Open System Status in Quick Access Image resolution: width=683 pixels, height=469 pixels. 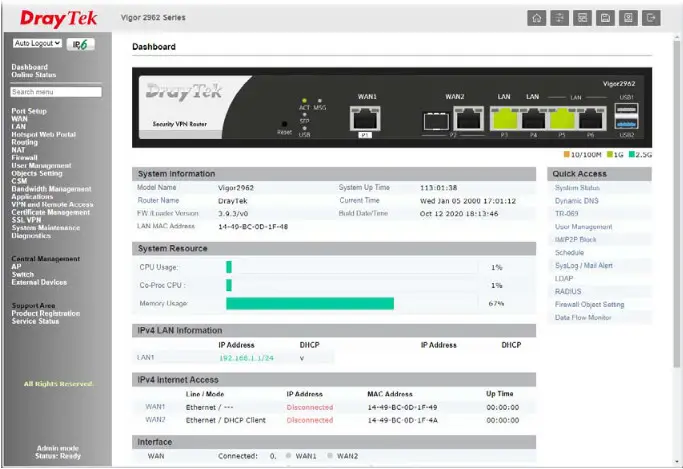coord(577,188)
